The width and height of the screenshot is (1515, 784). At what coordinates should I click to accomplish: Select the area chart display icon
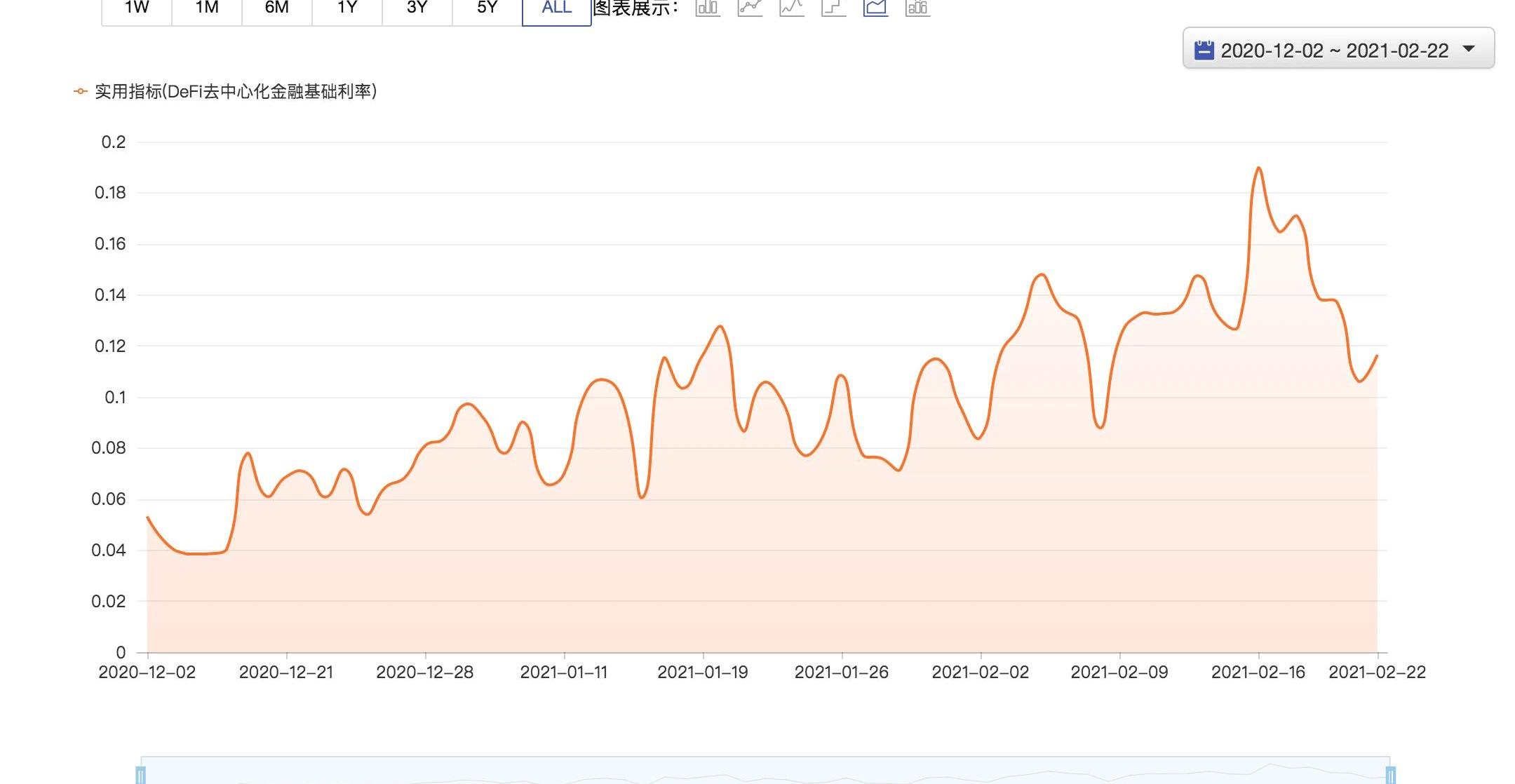[875, 8]
